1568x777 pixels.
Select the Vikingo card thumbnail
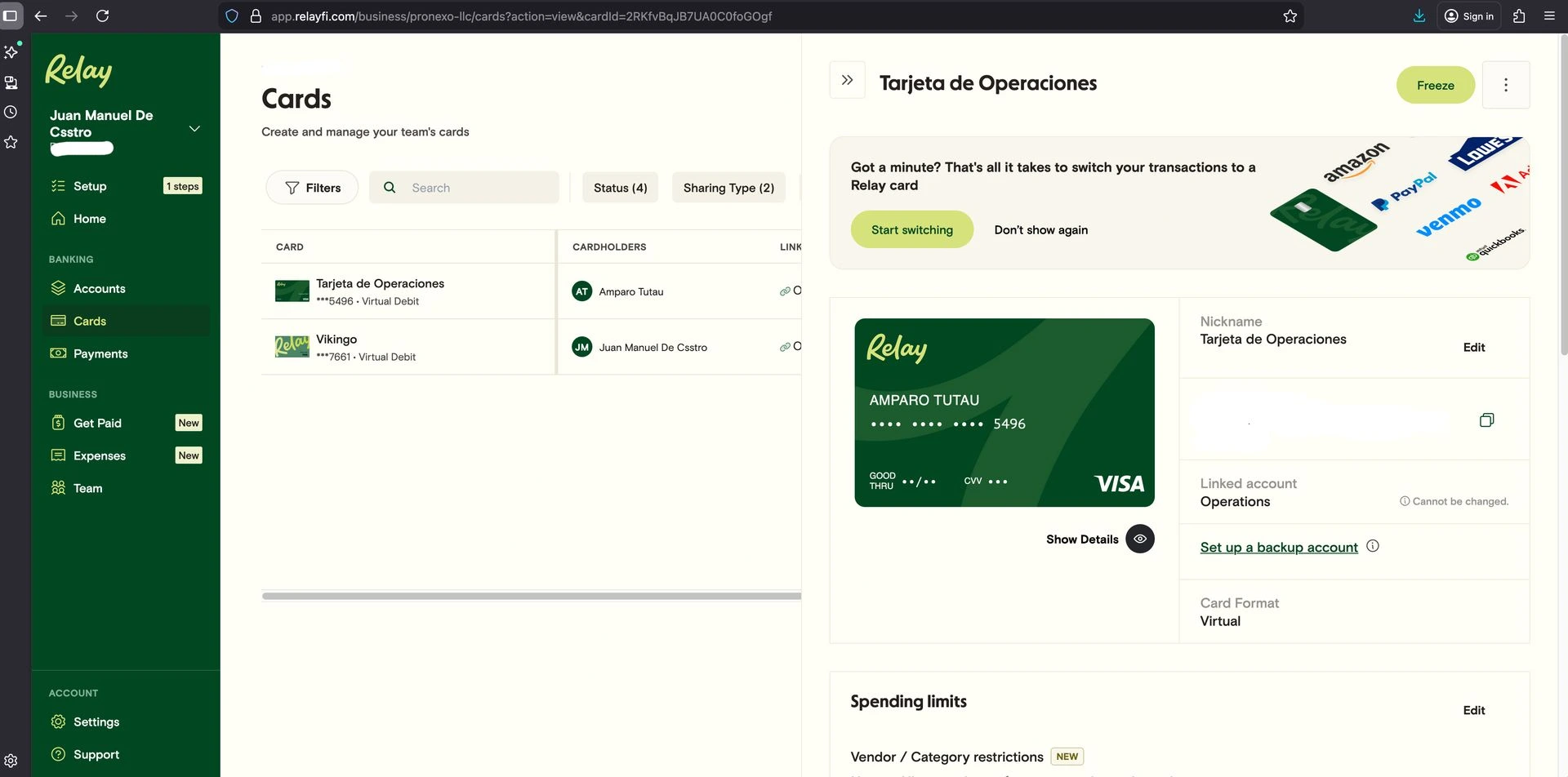coord(292,347)
